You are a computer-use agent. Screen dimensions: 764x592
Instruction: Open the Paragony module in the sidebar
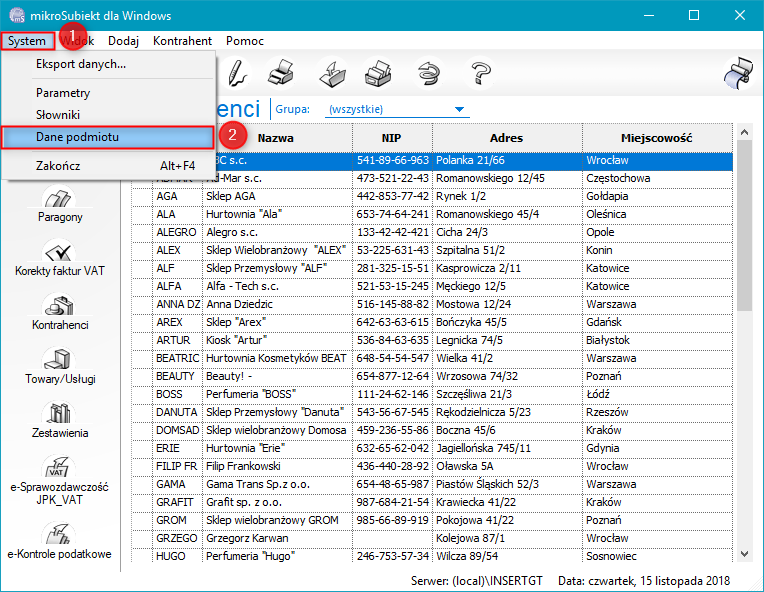point(62,199)
